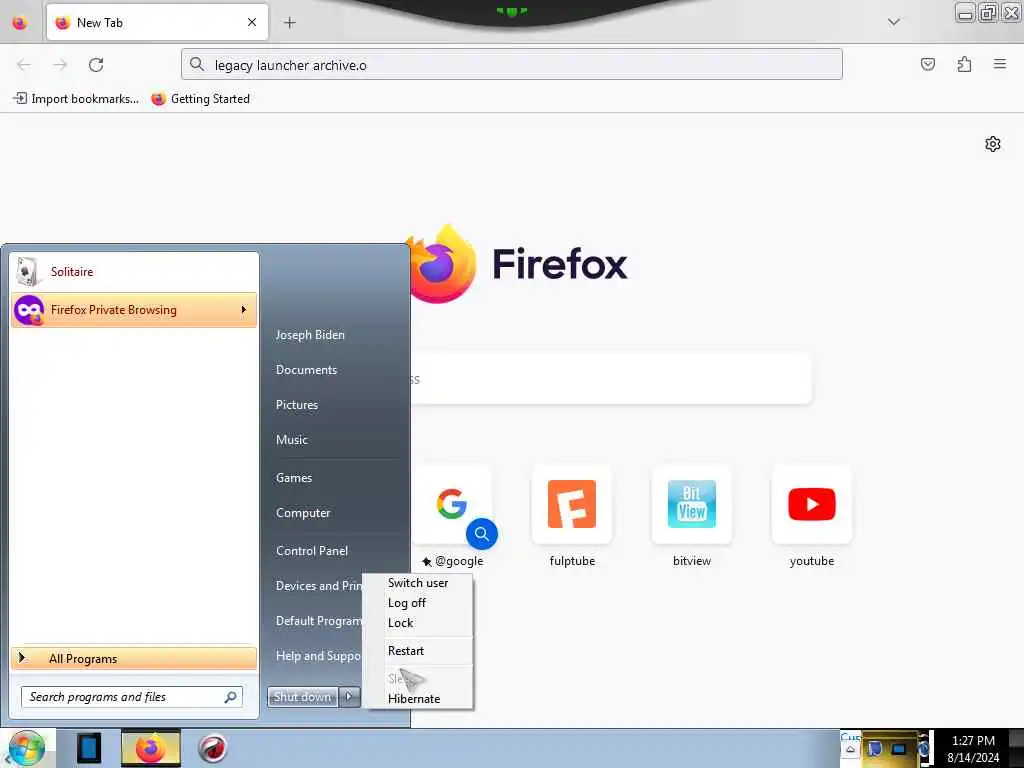Select the New Tab tab

(157, 22)
